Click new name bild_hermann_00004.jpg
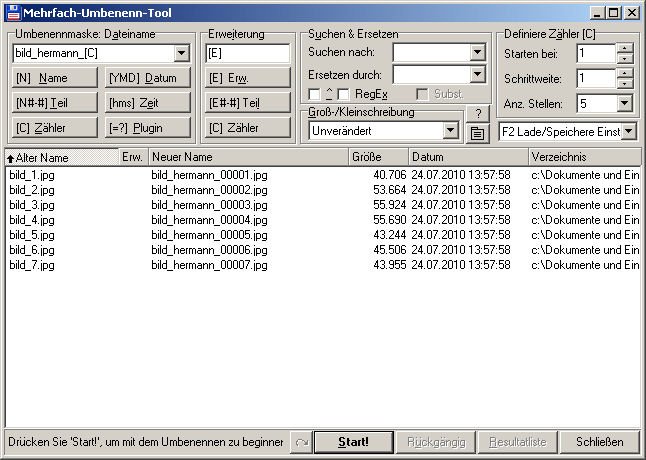 (209, 220)
